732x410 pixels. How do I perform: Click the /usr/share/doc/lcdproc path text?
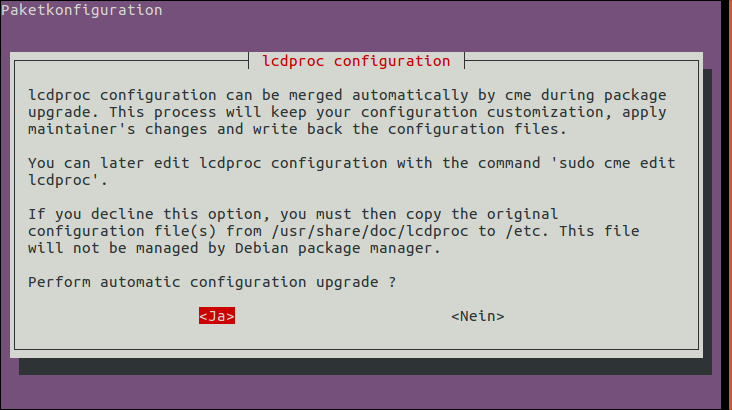click(370, 231)
